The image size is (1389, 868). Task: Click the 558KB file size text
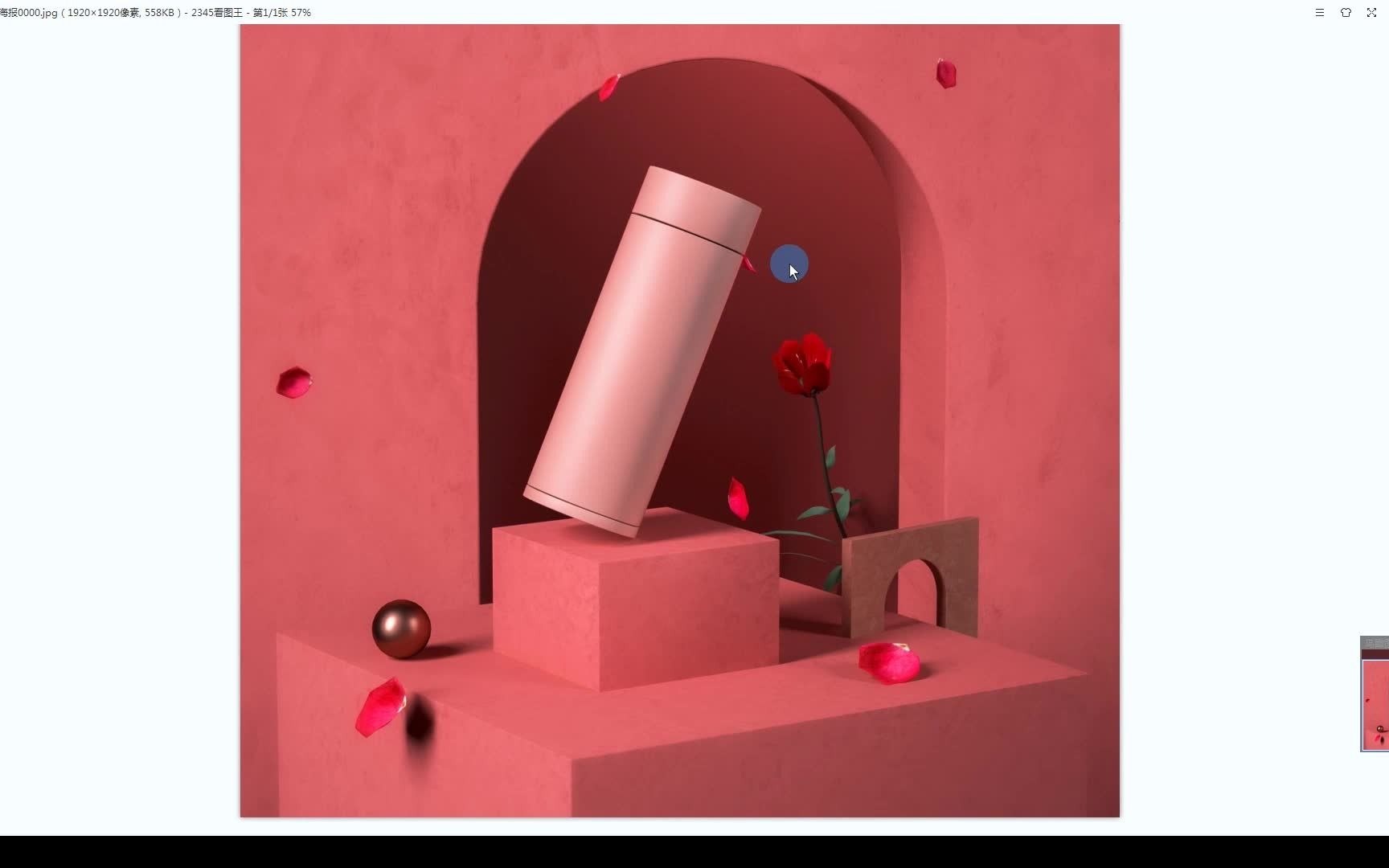click(159, 12)
